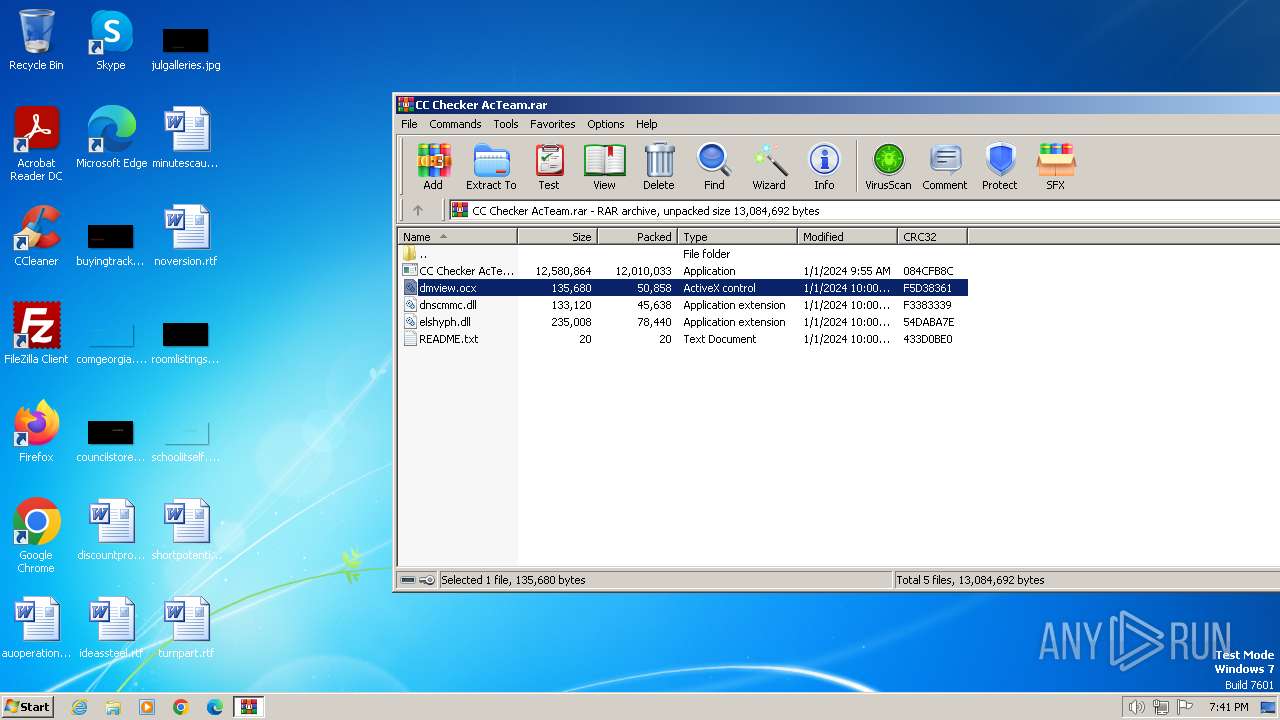Select dmview.ocx file row

[683, 288]
